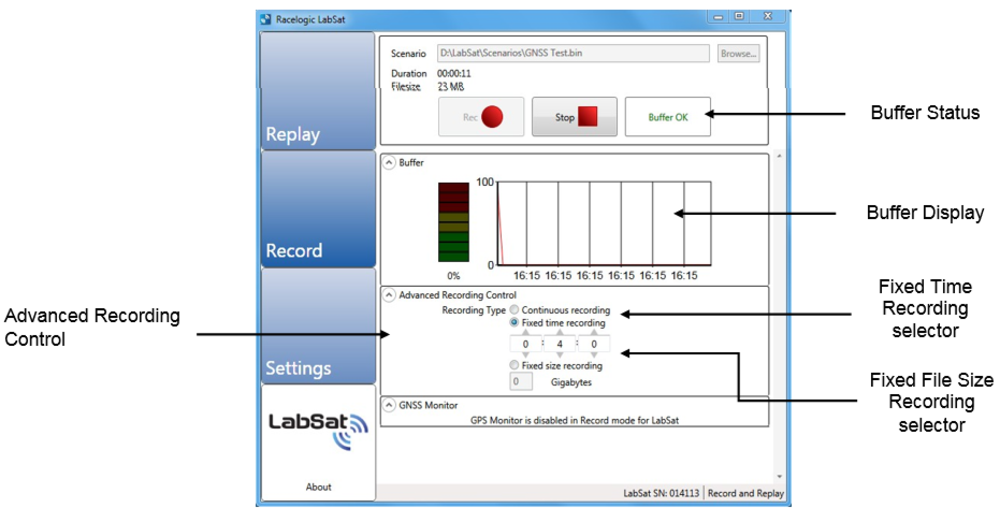
Task: Open the About page
Action: [318, 487]
